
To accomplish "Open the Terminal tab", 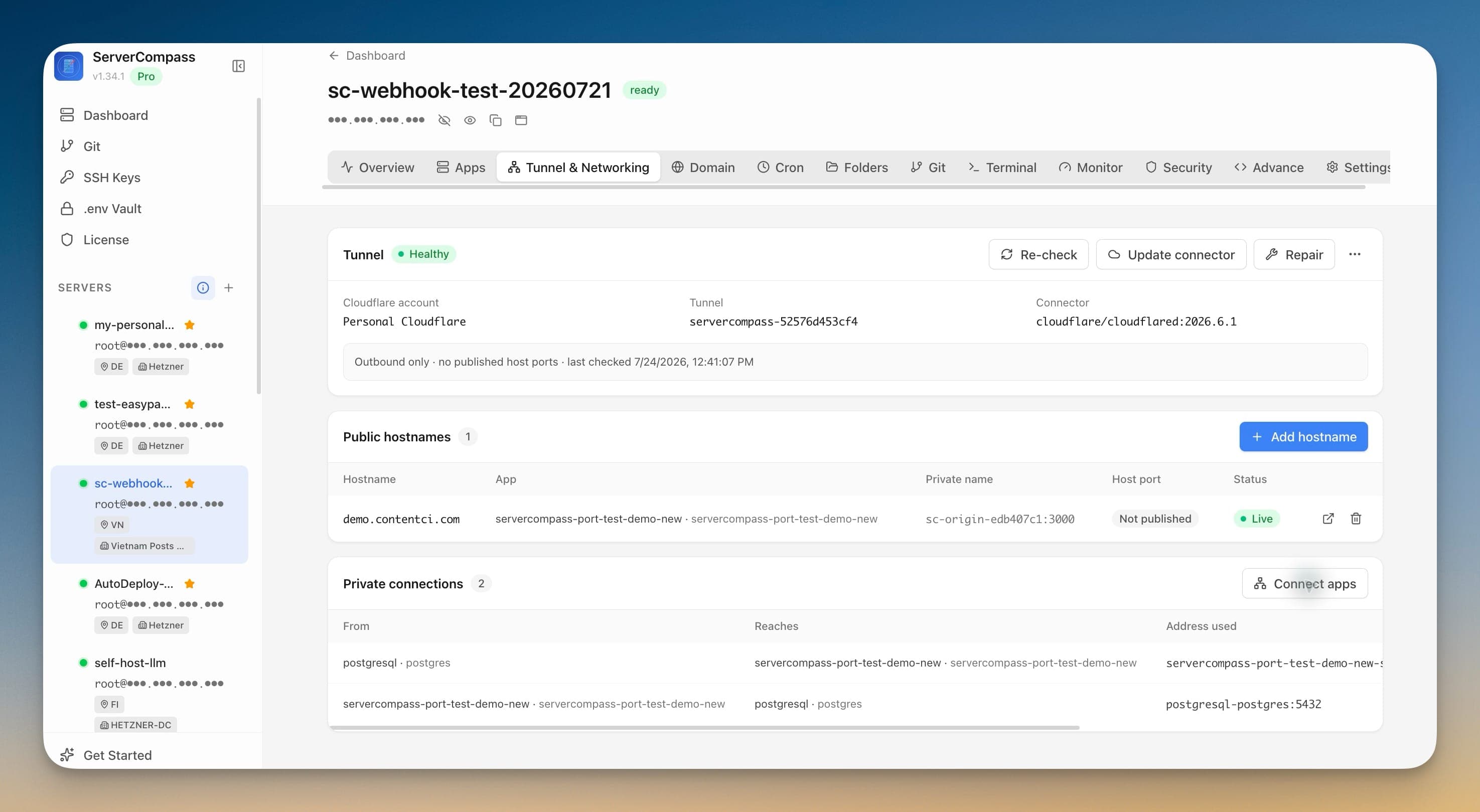I will tap(1002, 167).
